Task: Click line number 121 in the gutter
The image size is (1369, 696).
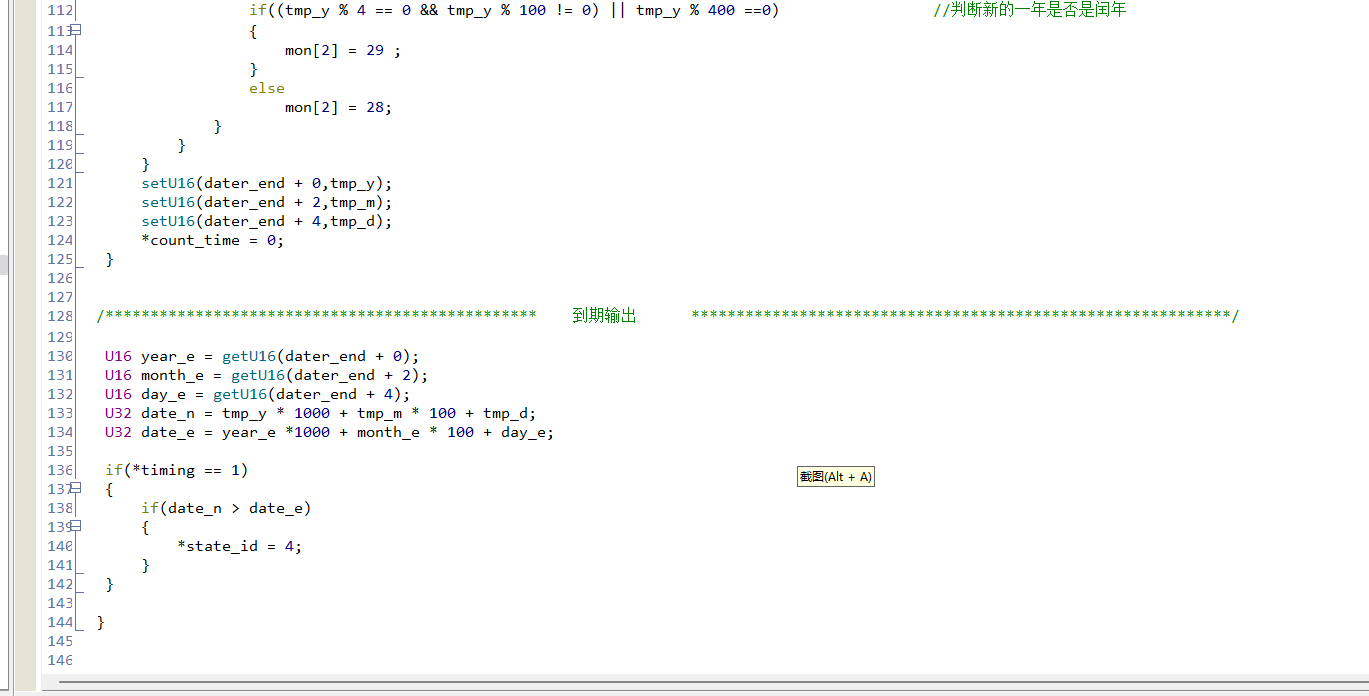Action: [60, 183]
